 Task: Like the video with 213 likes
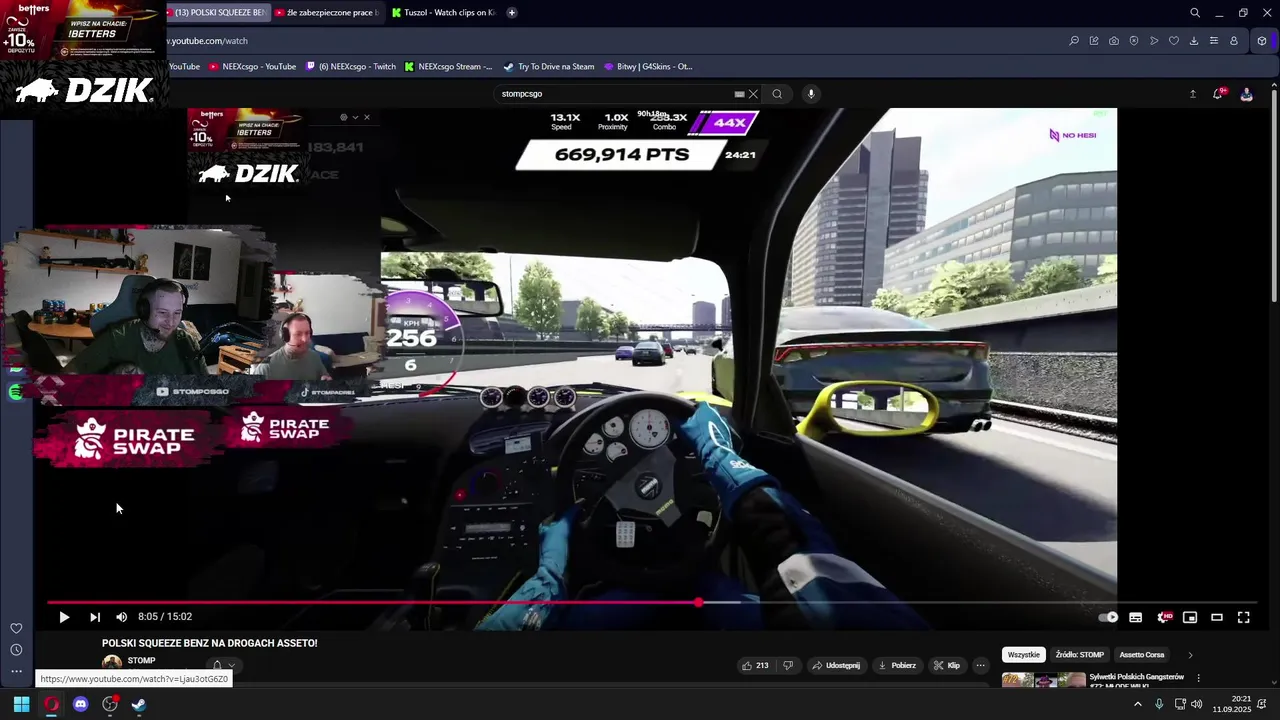754,665
